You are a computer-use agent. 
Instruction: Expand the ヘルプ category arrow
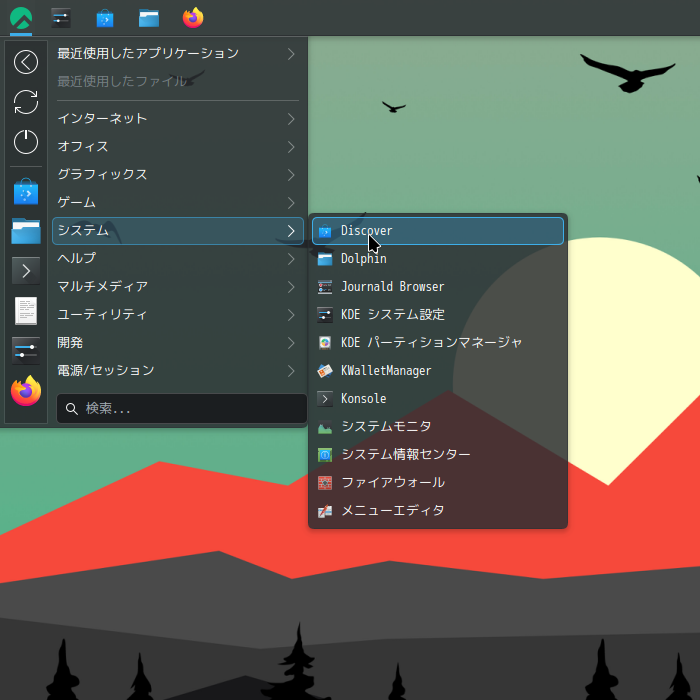tap(291, 258)
